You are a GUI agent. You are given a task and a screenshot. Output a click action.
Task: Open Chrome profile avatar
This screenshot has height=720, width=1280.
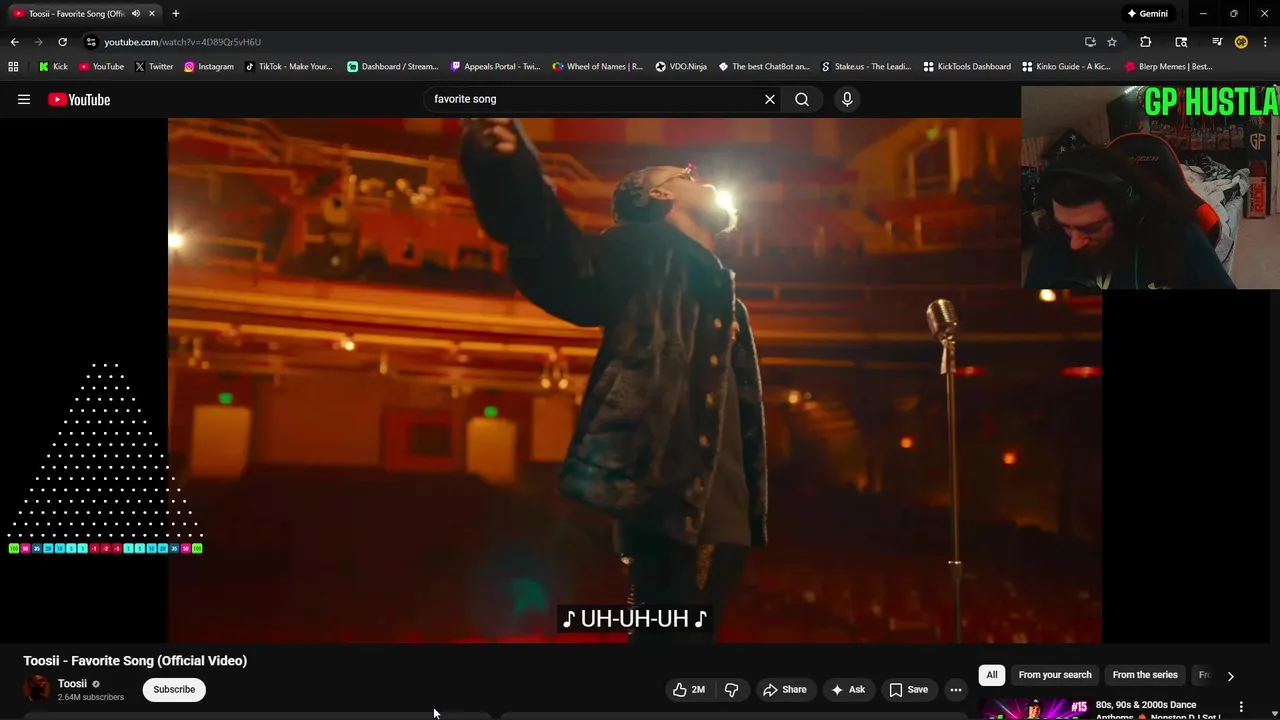[1241, 42]
